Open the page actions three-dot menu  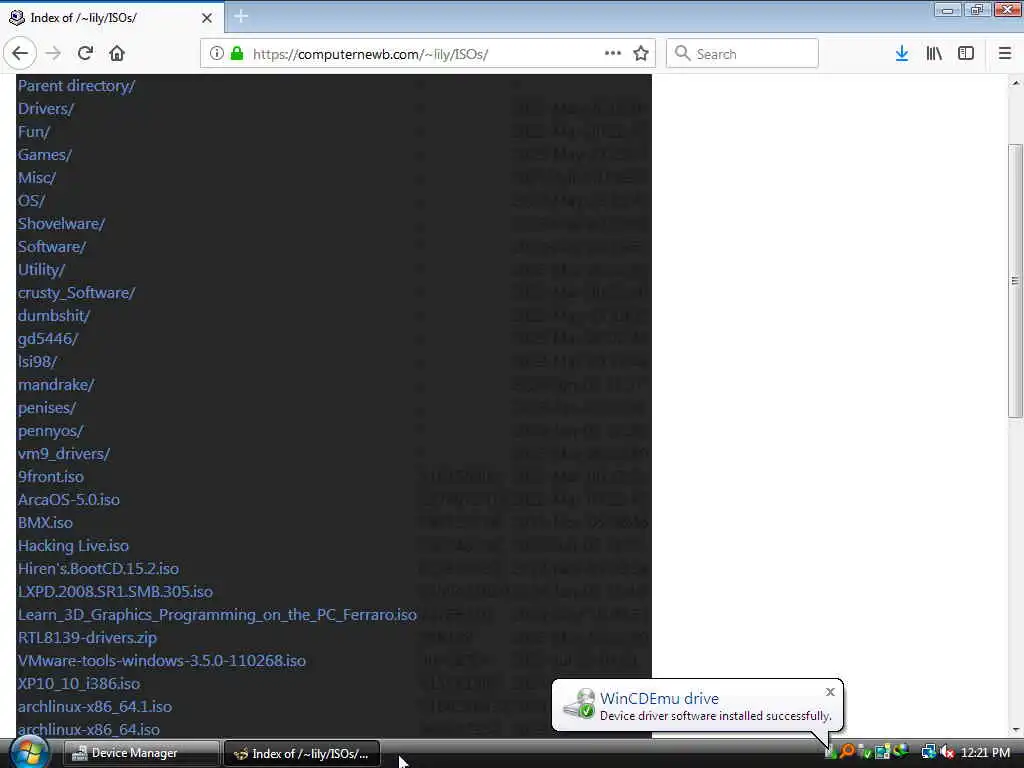point(613,54)
